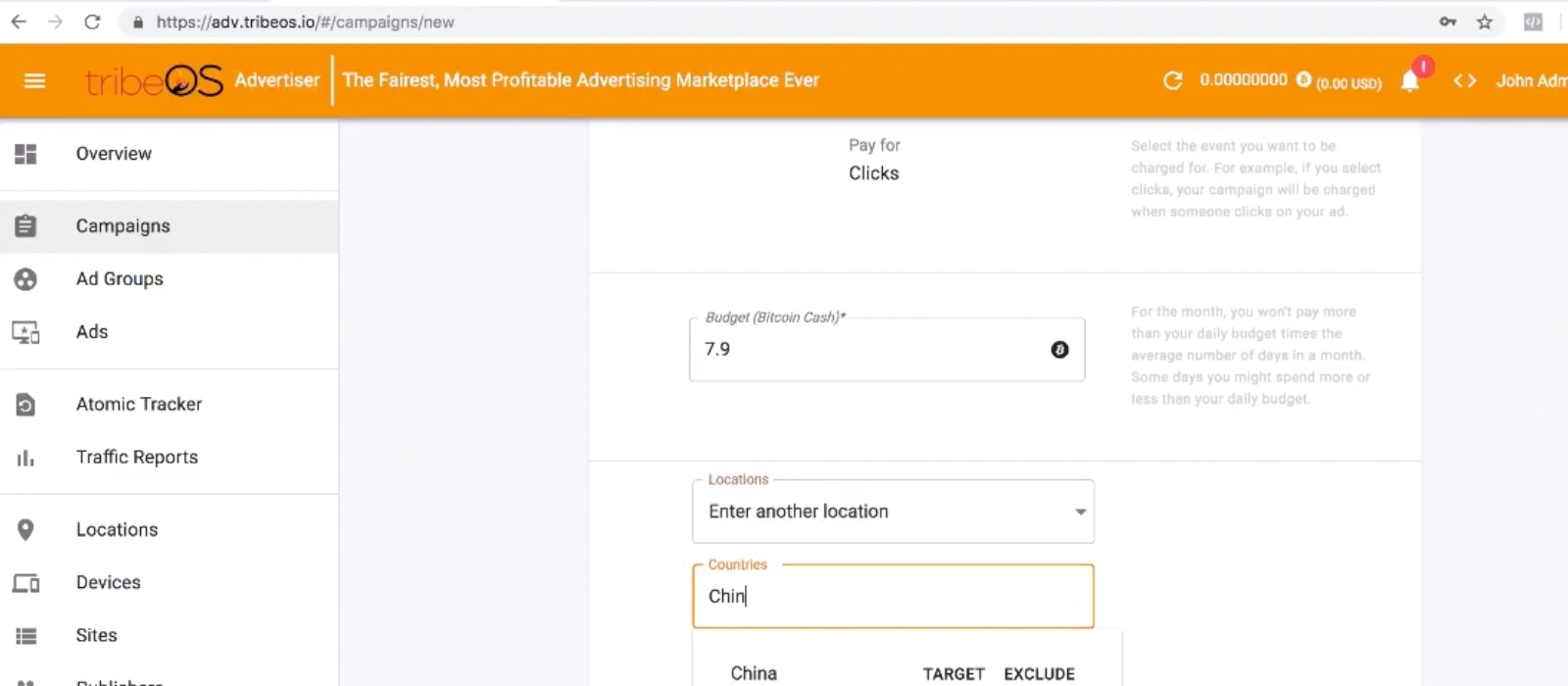
Task: Open notifications via the bell icon
Action: [x=1411, y=80]
